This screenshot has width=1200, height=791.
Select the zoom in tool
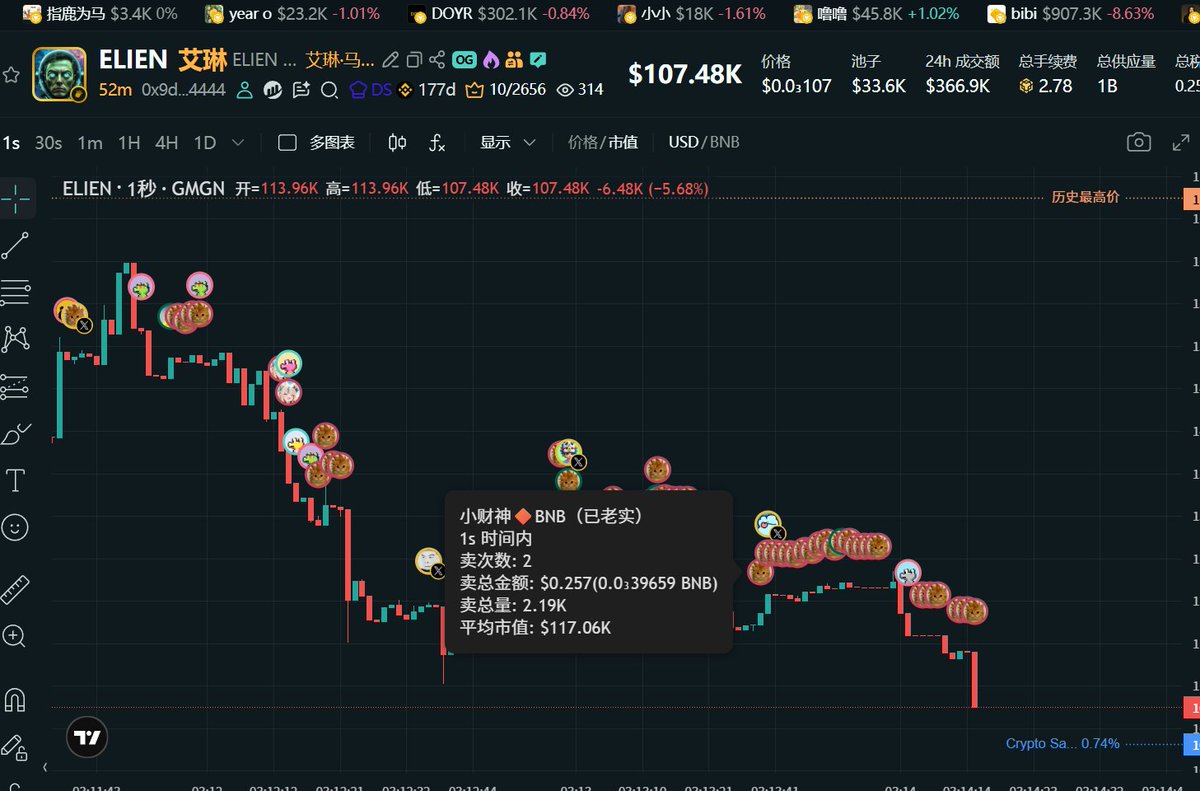[x=15, y=636]
